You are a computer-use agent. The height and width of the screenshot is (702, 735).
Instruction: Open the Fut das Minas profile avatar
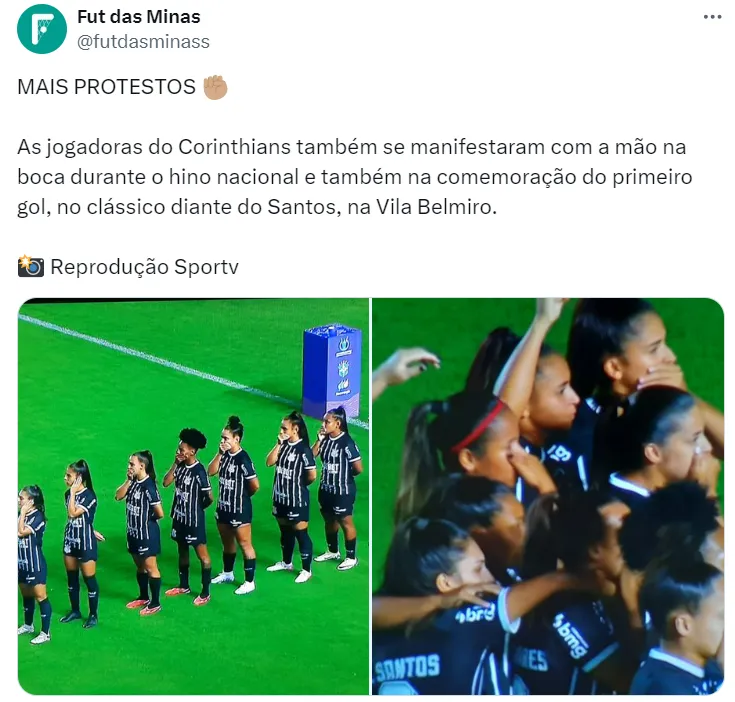click(42, 29)
